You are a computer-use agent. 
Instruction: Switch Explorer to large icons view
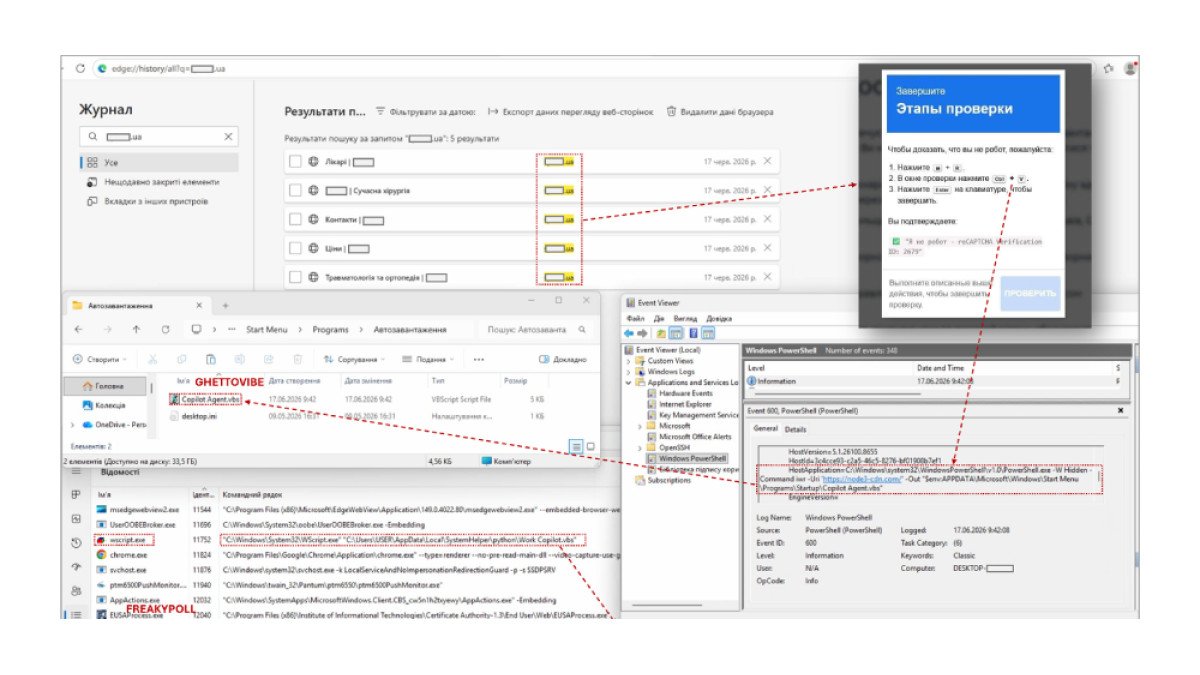[590, 446]
